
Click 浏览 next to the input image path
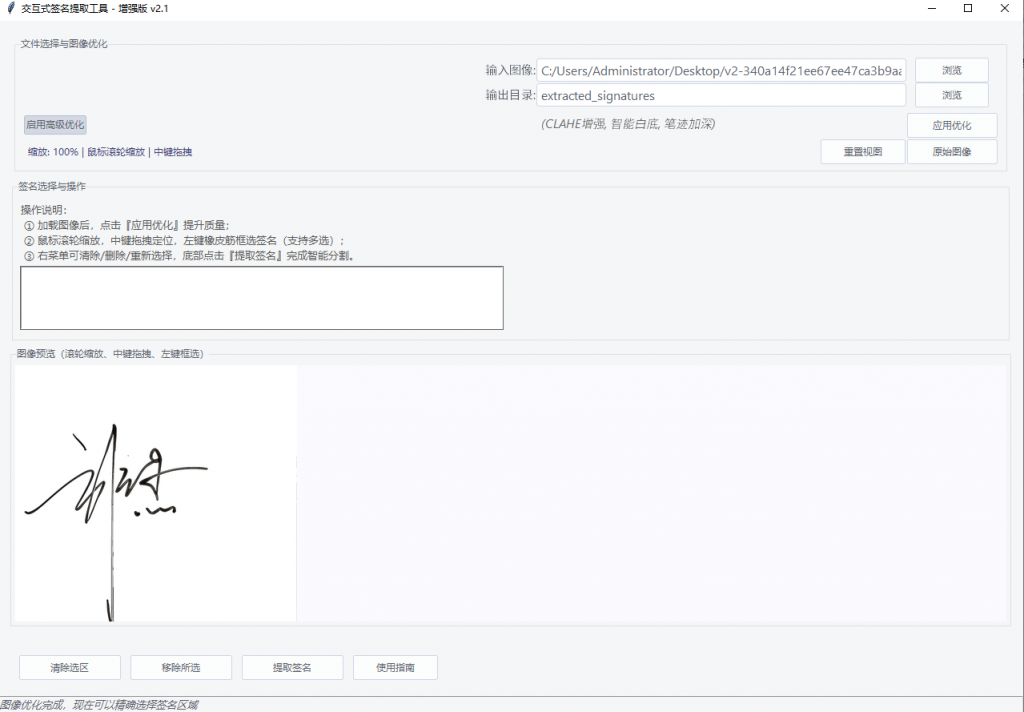pos(951,69)
